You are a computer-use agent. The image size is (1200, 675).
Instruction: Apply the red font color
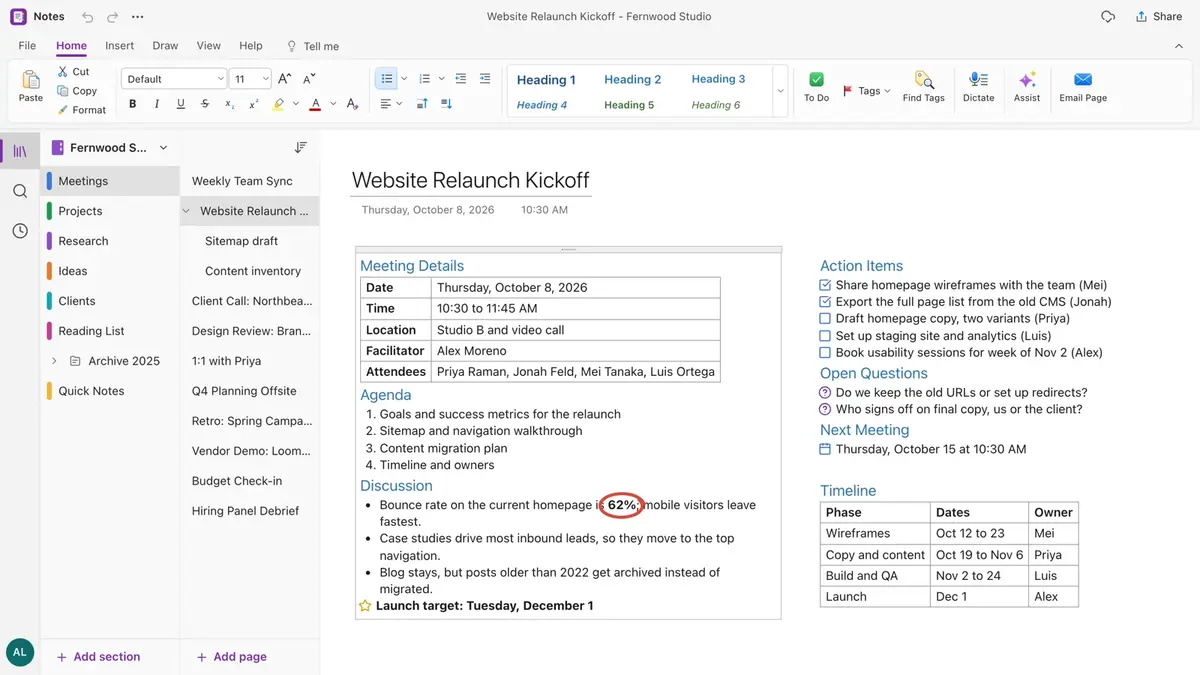click(316, 104)
